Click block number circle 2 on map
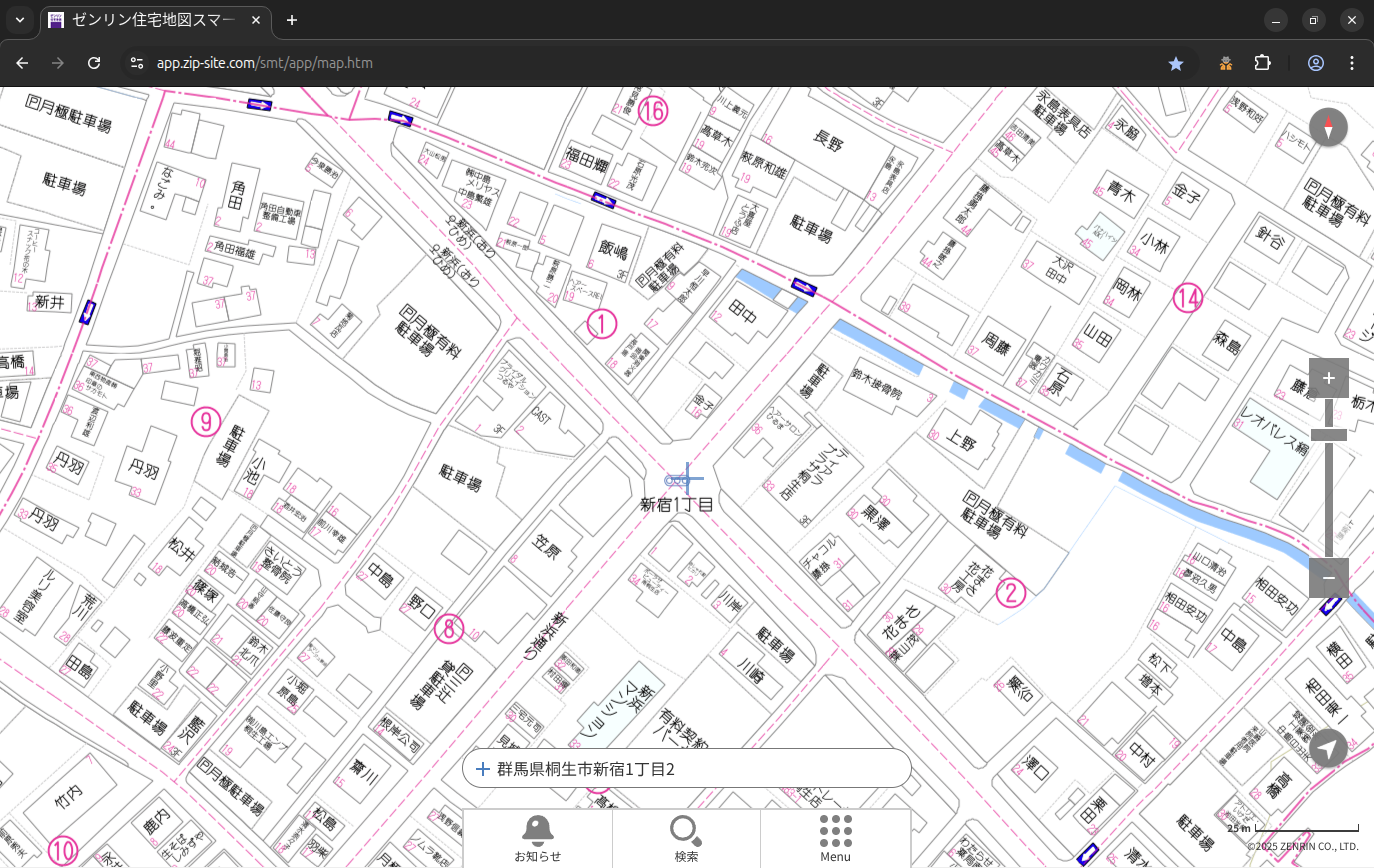The image size is (1374, 868). pos(1011,593)
